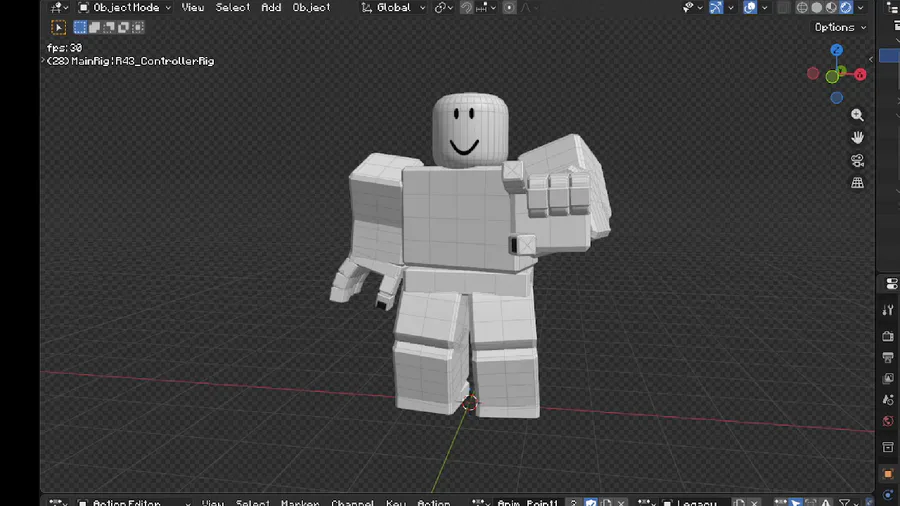Image resolution: width=900 pixels, height=506 pixels.
Task: Open the Marker menu in Action Editor
Action: 300,503
